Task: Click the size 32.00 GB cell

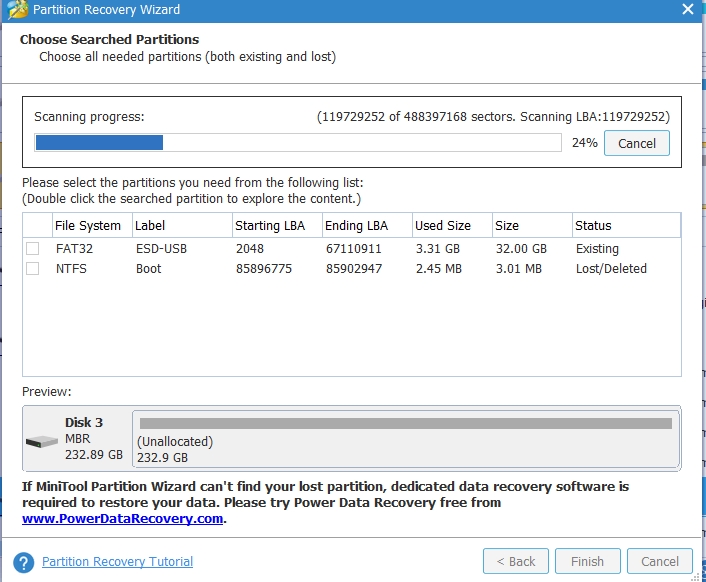Action: tap(521, 248)
